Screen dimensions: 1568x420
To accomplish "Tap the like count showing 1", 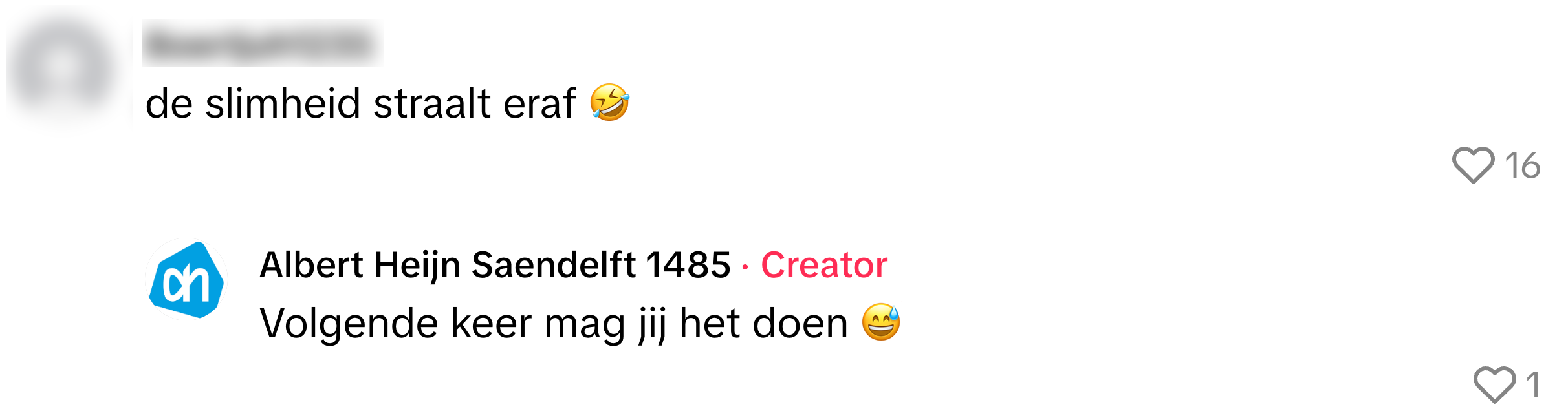I will click(1533, 386).
